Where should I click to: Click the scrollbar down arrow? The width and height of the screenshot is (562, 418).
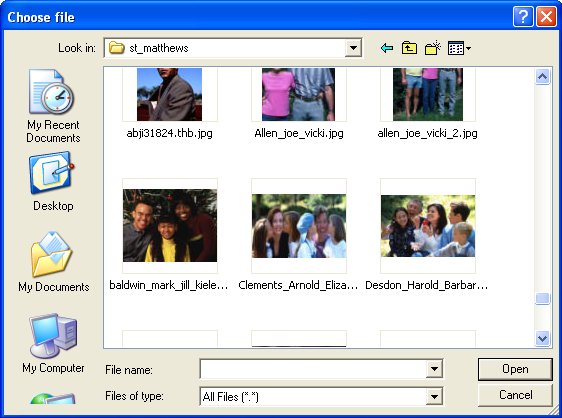pos(542,338)
